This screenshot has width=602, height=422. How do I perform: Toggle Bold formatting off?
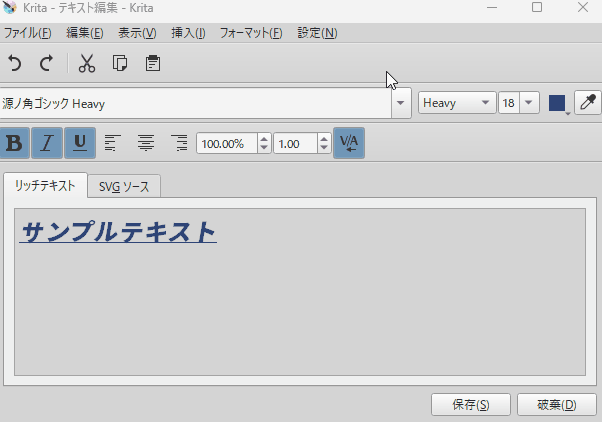[x=14, y=143]
